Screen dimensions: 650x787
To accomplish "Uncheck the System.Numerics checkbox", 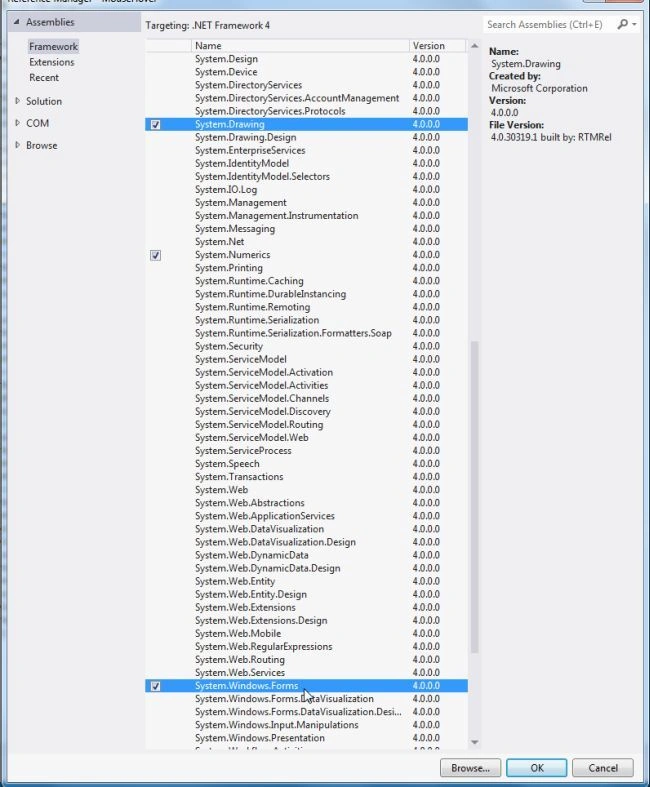I will point(156,255).
